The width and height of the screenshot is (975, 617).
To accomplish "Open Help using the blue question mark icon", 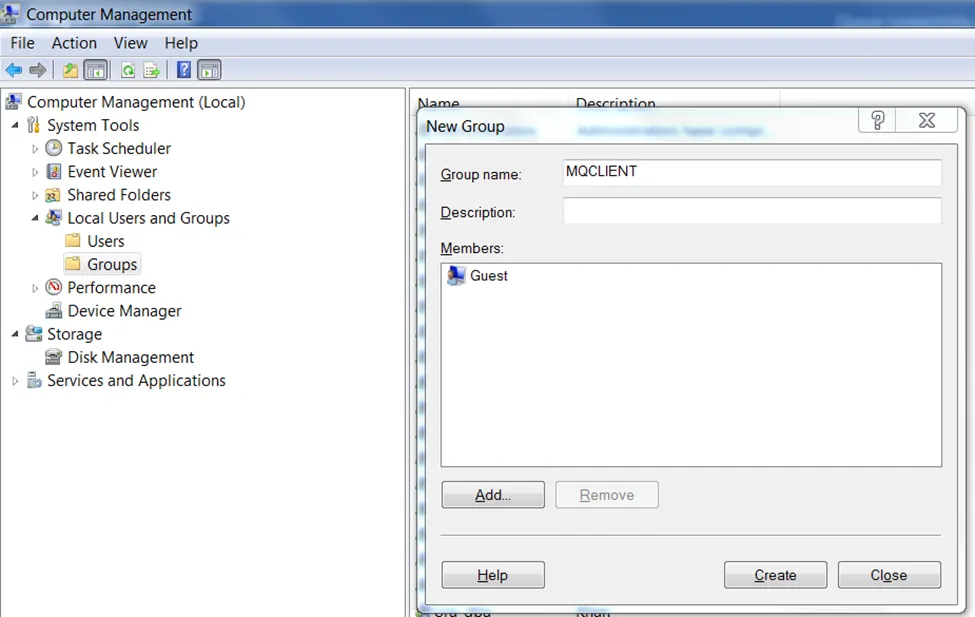I will 183,69.
